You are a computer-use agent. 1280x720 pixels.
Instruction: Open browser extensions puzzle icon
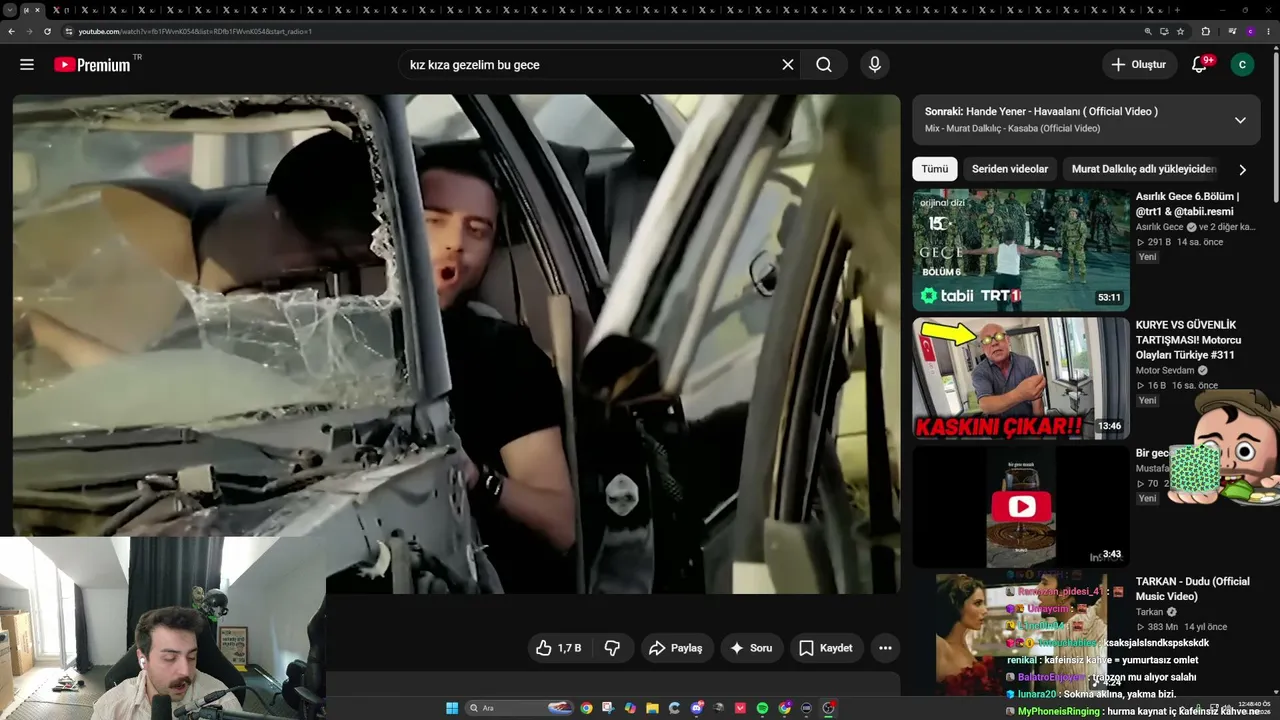point(1205,31)
